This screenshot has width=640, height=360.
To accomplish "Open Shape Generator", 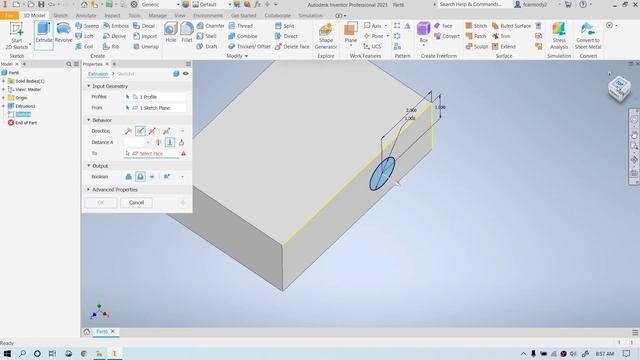I will [326, 36].
